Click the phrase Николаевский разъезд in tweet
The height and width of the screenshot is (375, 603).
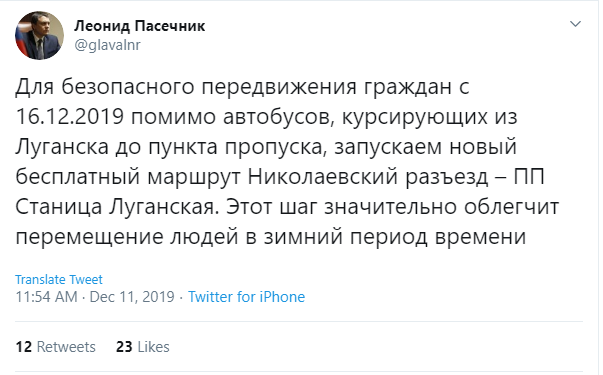(x=368, y=177)
